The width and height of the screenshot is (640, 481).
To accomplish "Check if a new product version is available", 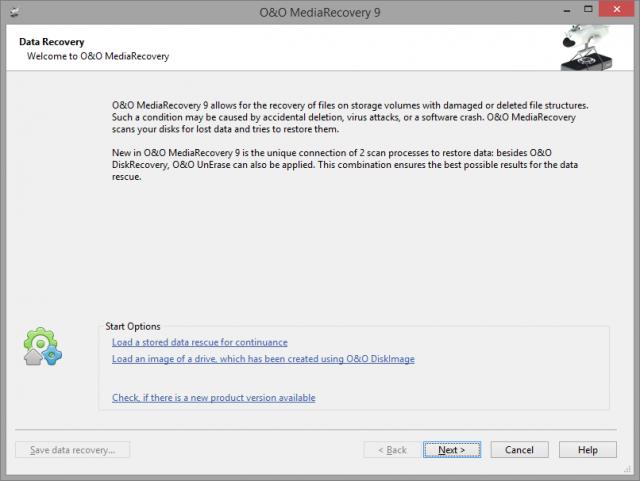I will [x=213, y=397].
